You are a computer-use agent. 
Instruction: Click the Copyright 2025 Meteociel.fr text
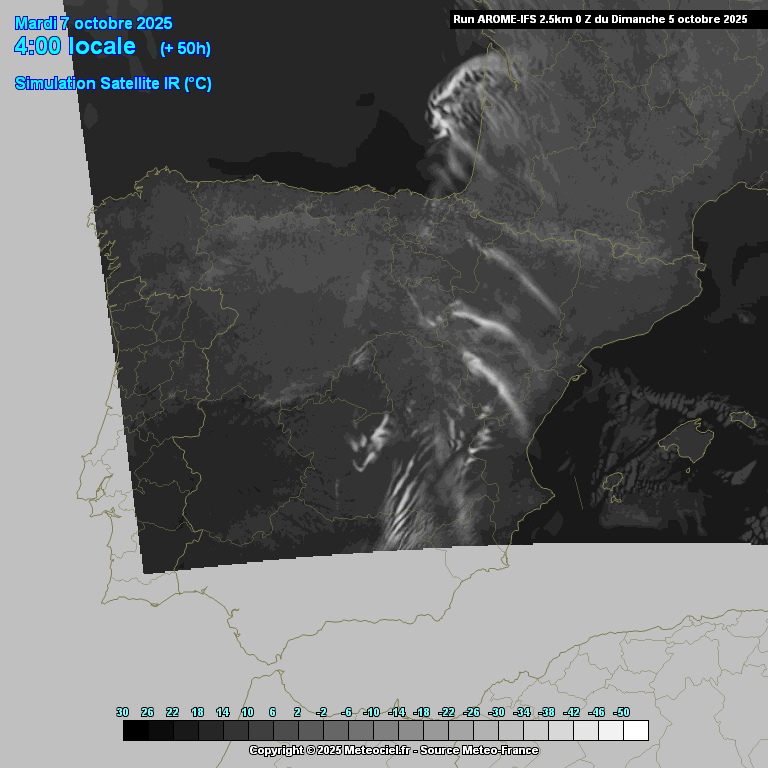[329, 751]
